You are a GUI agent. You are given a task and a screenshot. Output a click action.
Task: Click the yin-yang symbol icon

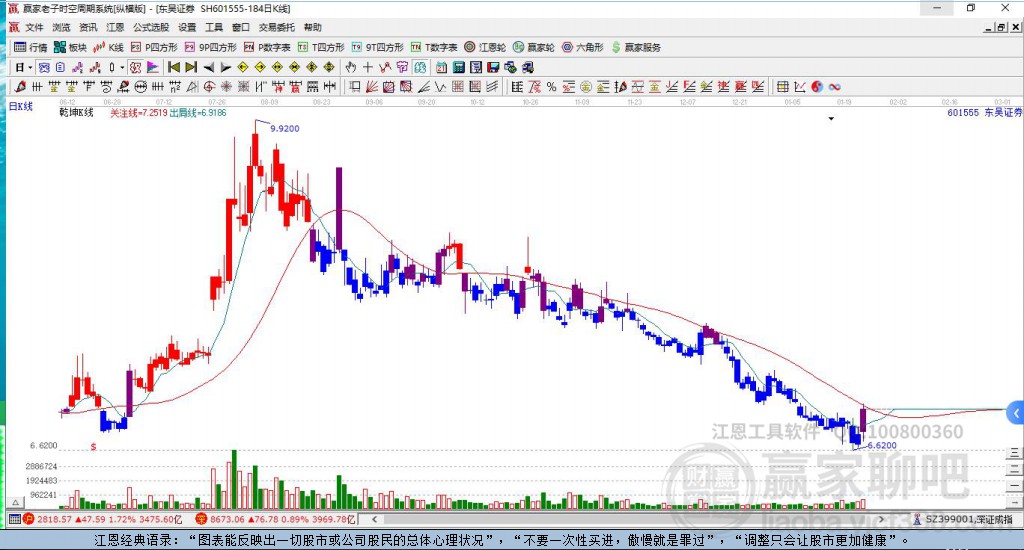(x=817, y=87)
